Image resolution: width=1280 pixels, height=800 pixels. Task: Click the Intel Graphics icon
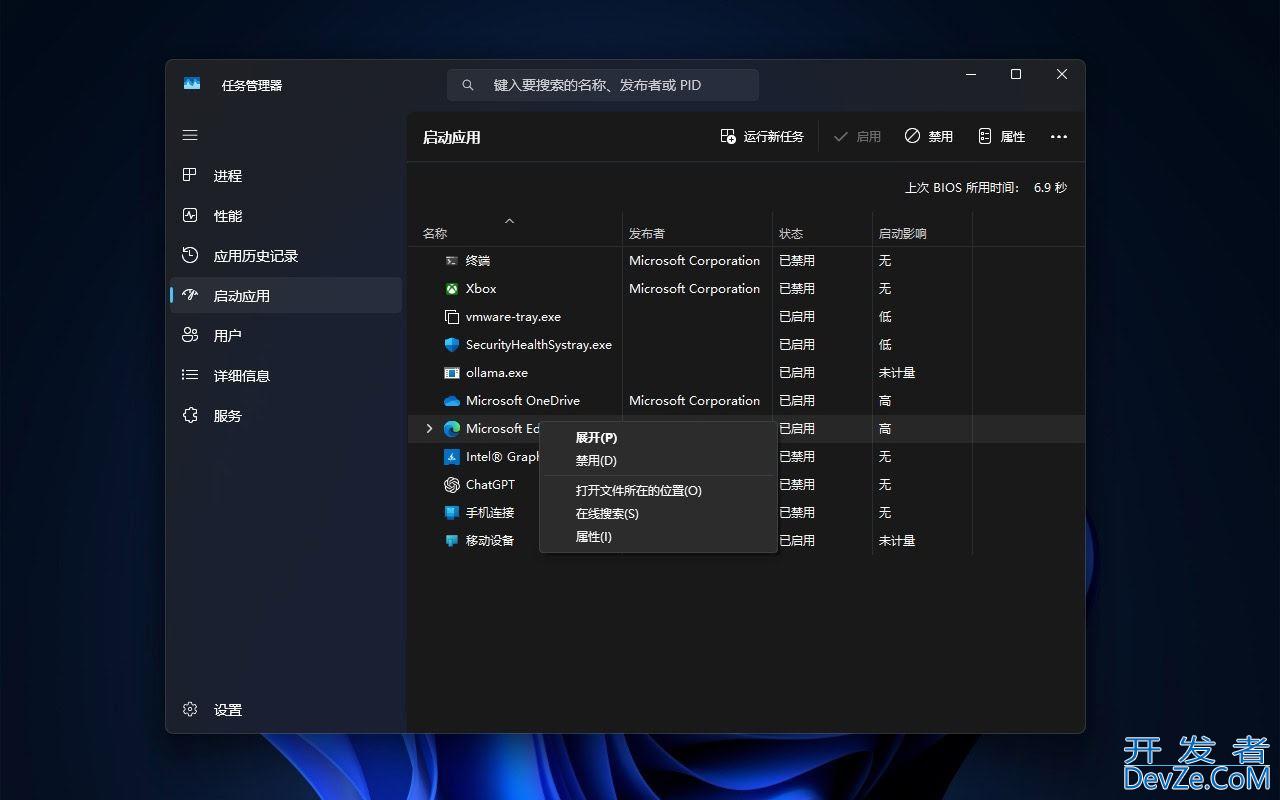pos(452,456)
